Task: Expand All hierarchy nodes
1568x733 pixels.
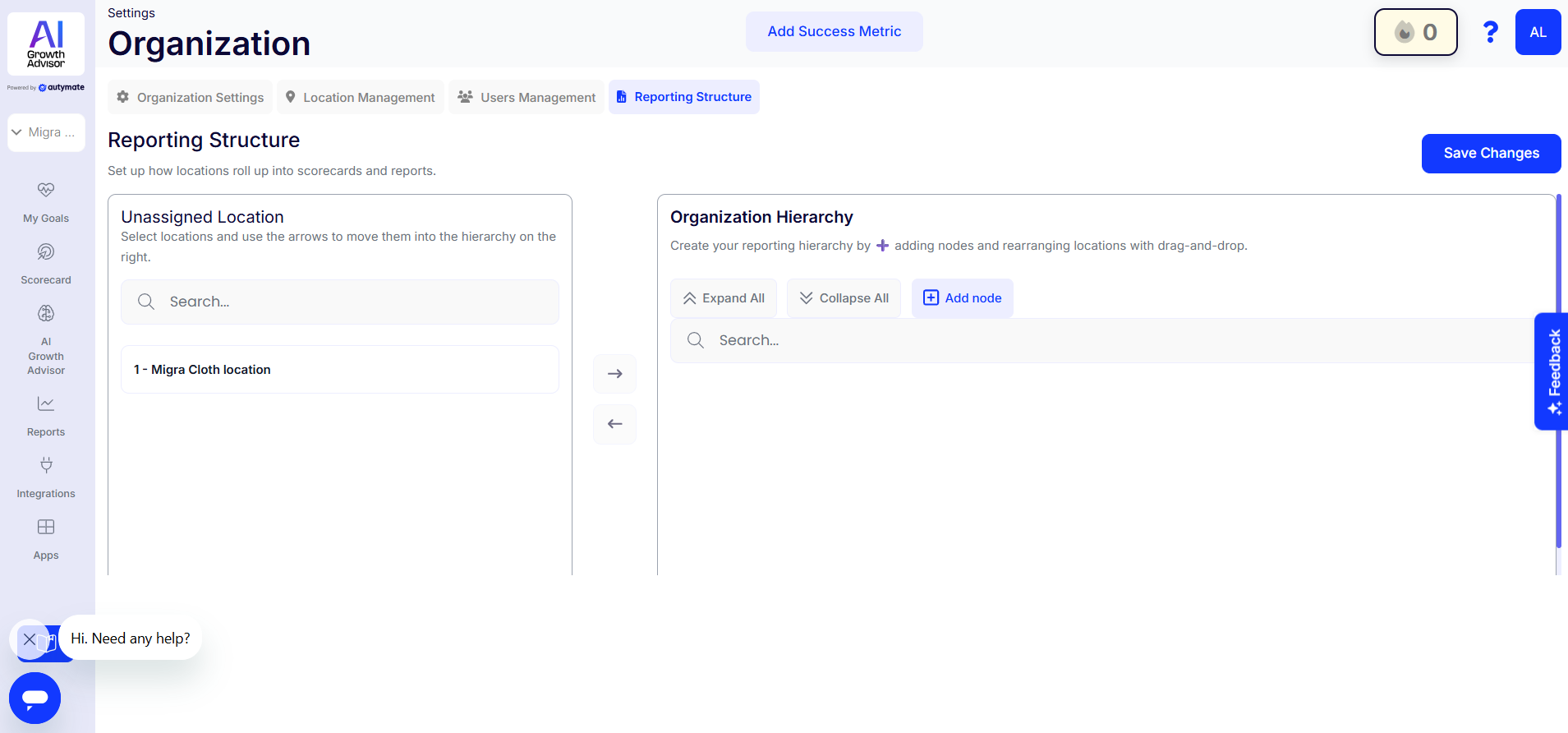Action: (x=724, y=298)
